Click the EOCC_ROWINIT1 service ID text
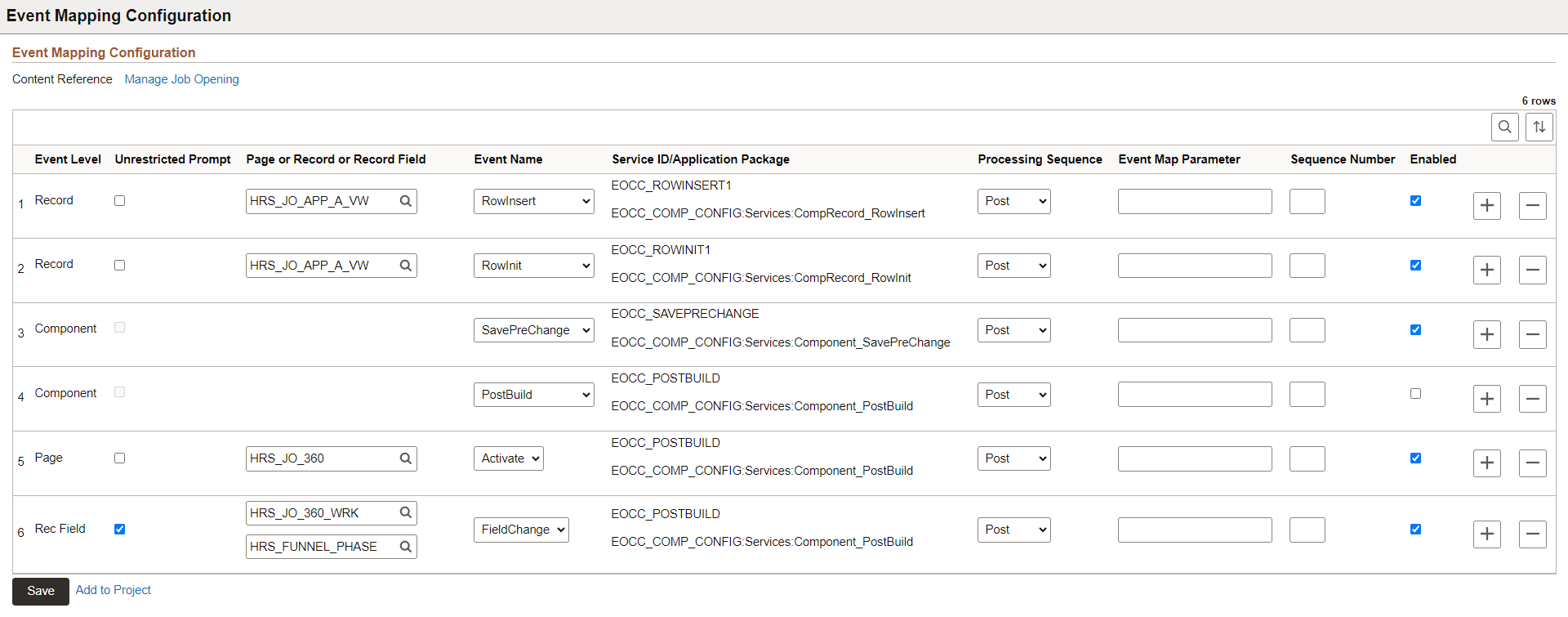Viewport: 1568px width, 617px height. (x=661, y=250)
